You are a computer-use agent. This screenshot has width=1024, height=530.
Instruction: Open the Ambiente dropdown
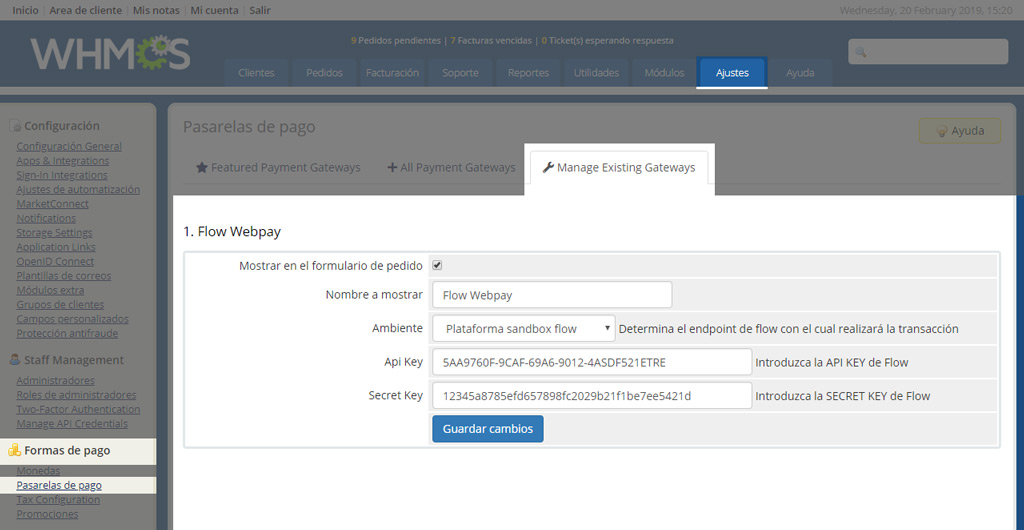524,329
